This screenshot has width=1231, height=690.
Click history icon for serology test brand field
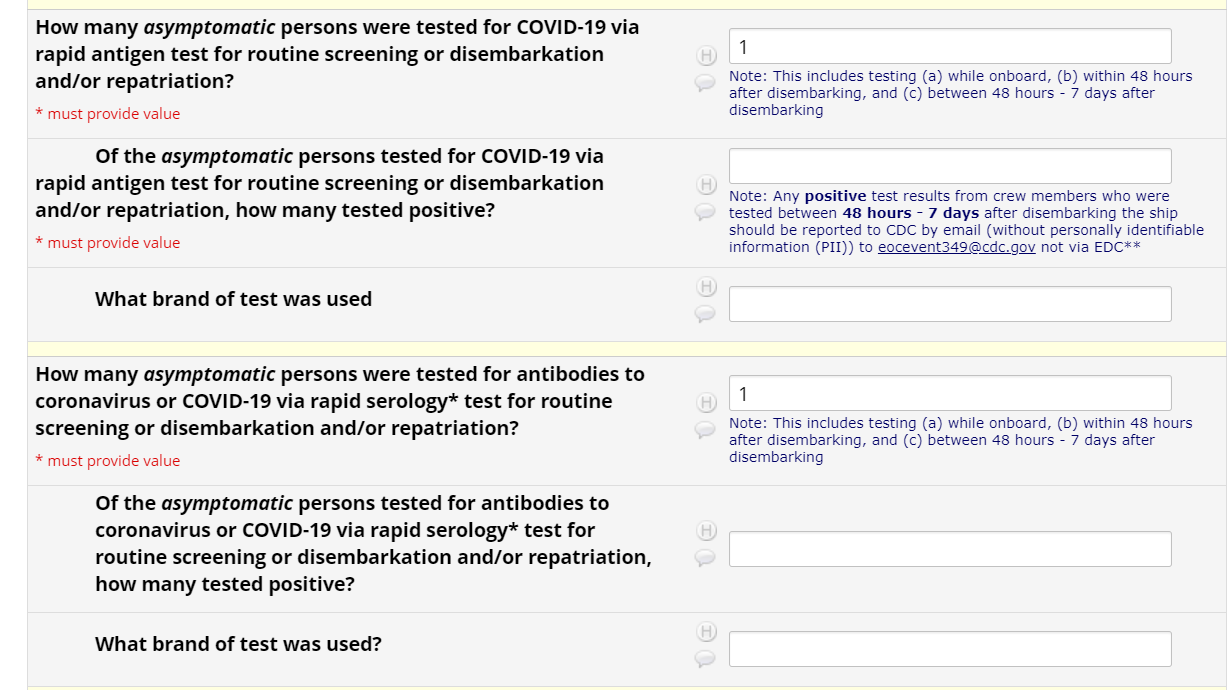point(705,632)
